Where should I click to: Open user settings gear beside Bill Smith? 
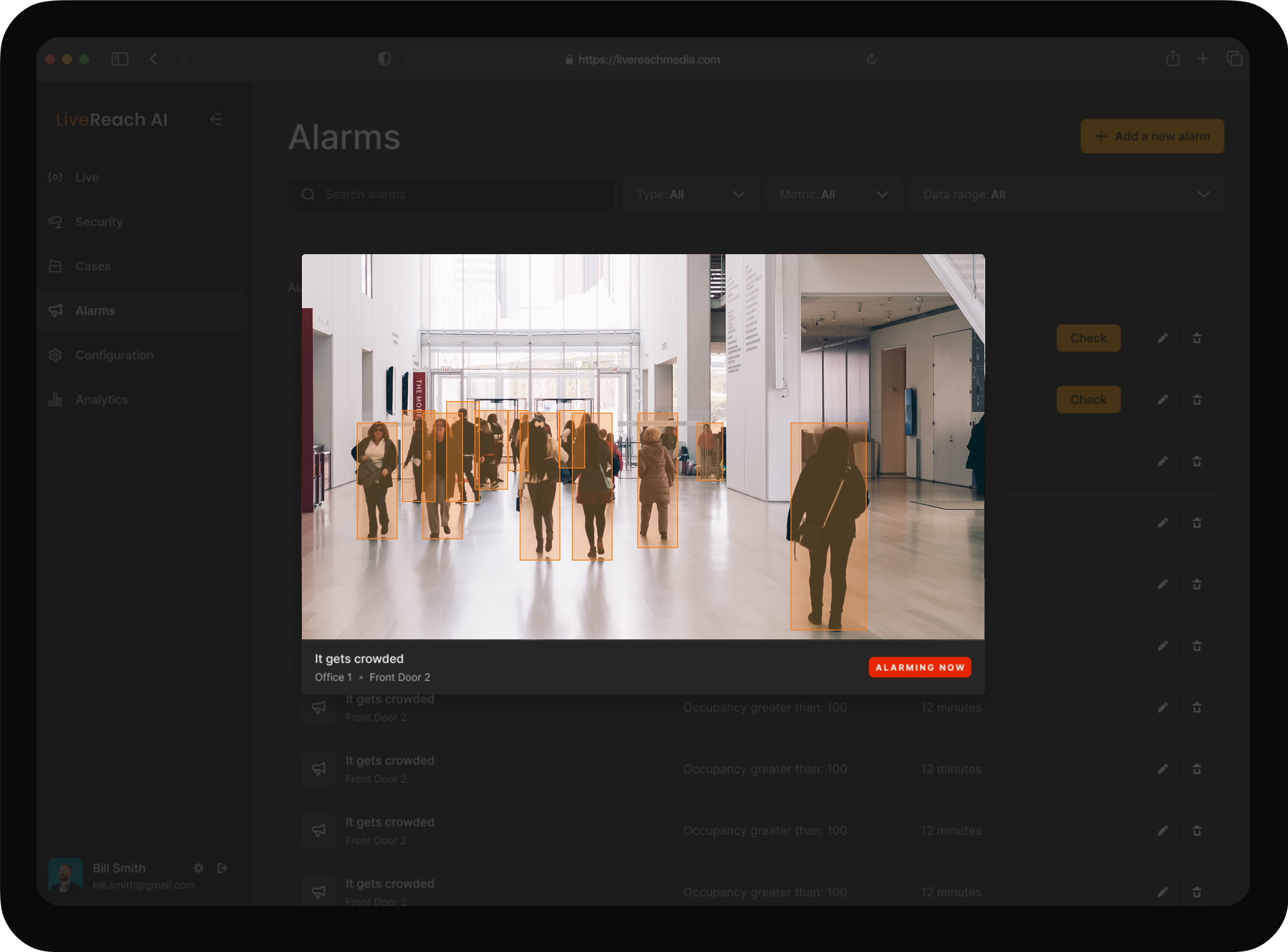199,868
